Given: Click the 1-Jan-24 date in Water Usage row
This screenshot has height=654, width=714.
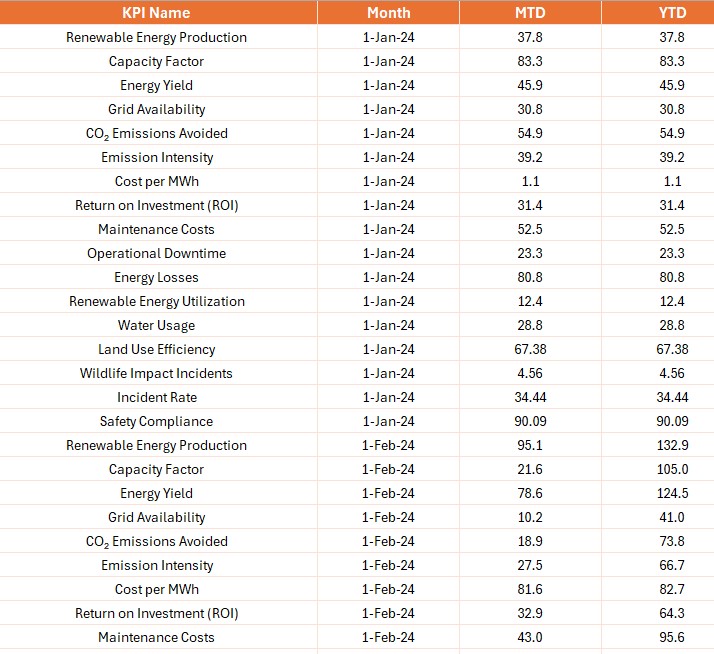Looking at the screenshot, I should (x=388, y=325).
